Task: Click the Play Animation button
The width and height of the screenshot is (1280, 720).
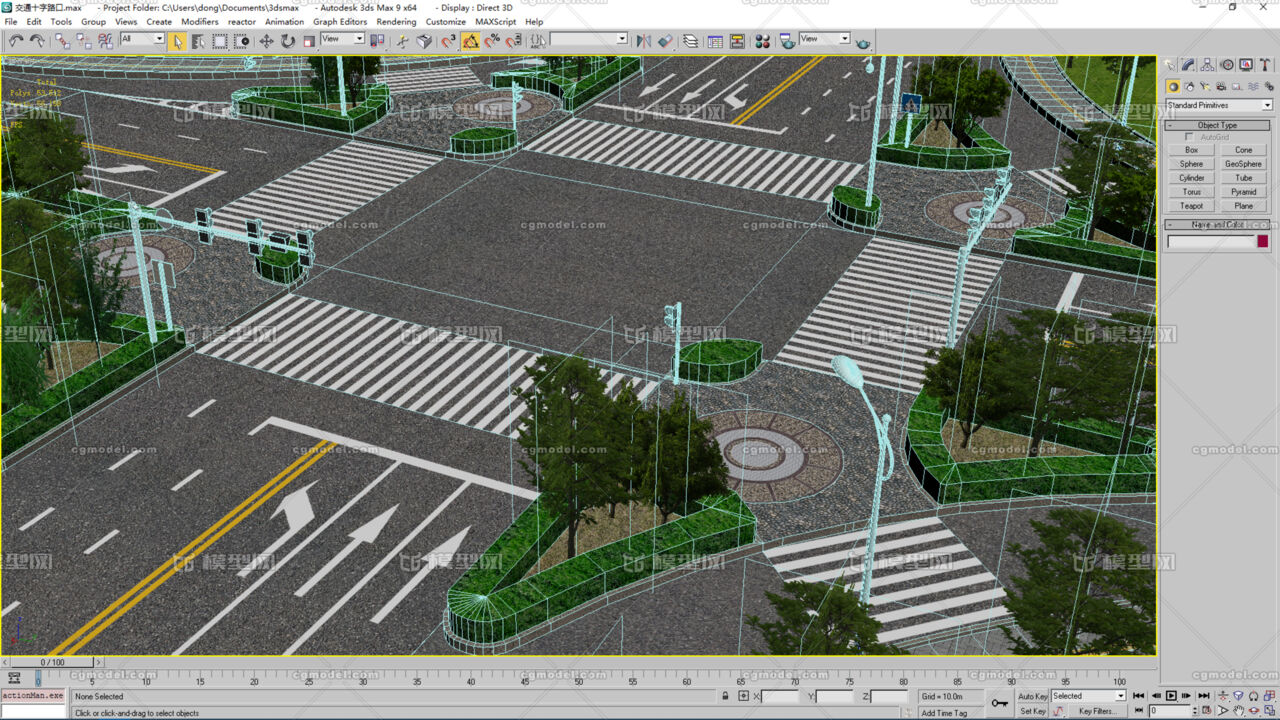Action: click(x=1171, y=696)
